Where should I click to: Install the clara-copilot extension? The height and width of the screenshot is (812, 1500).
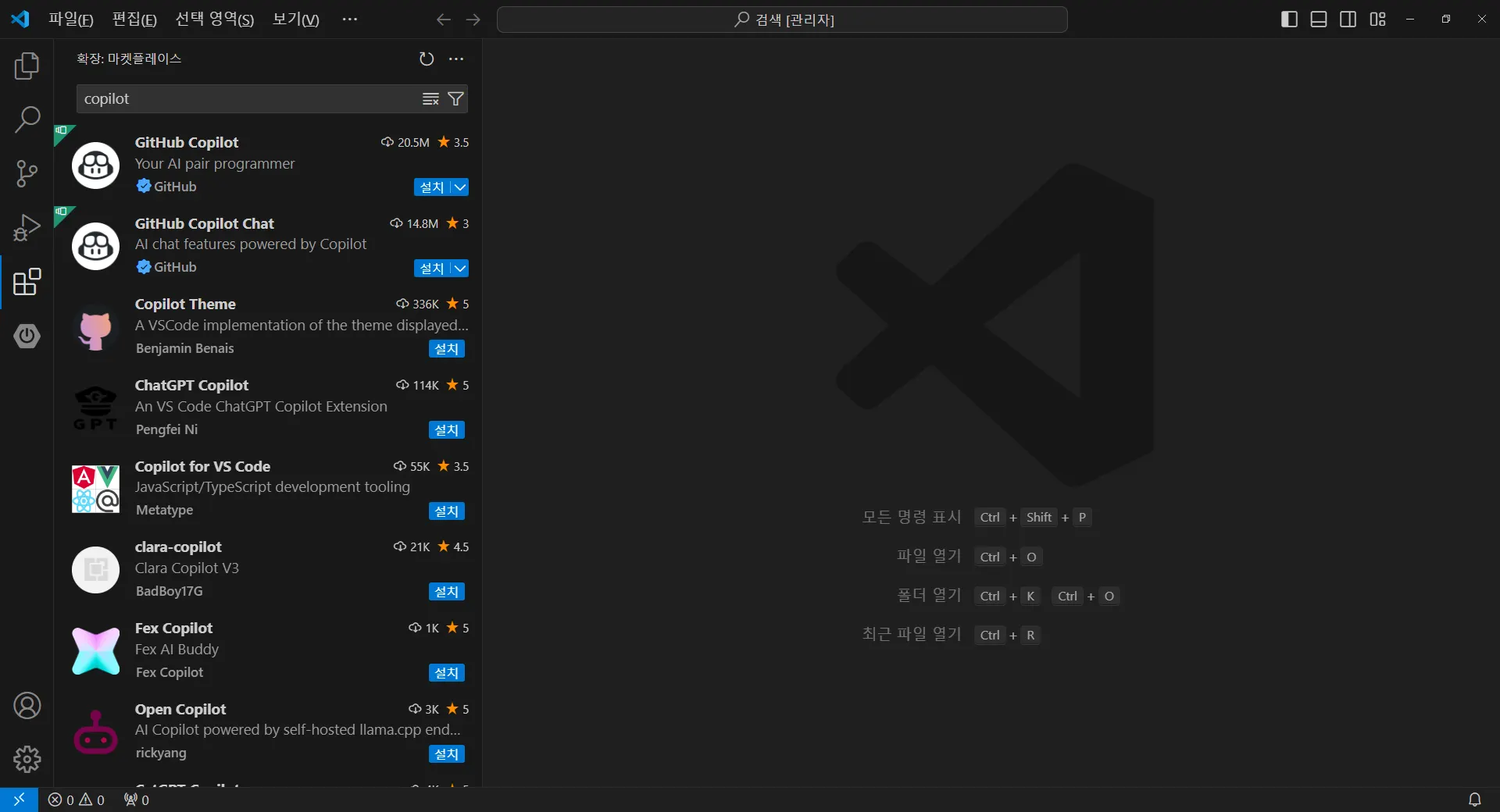[447, 592]
